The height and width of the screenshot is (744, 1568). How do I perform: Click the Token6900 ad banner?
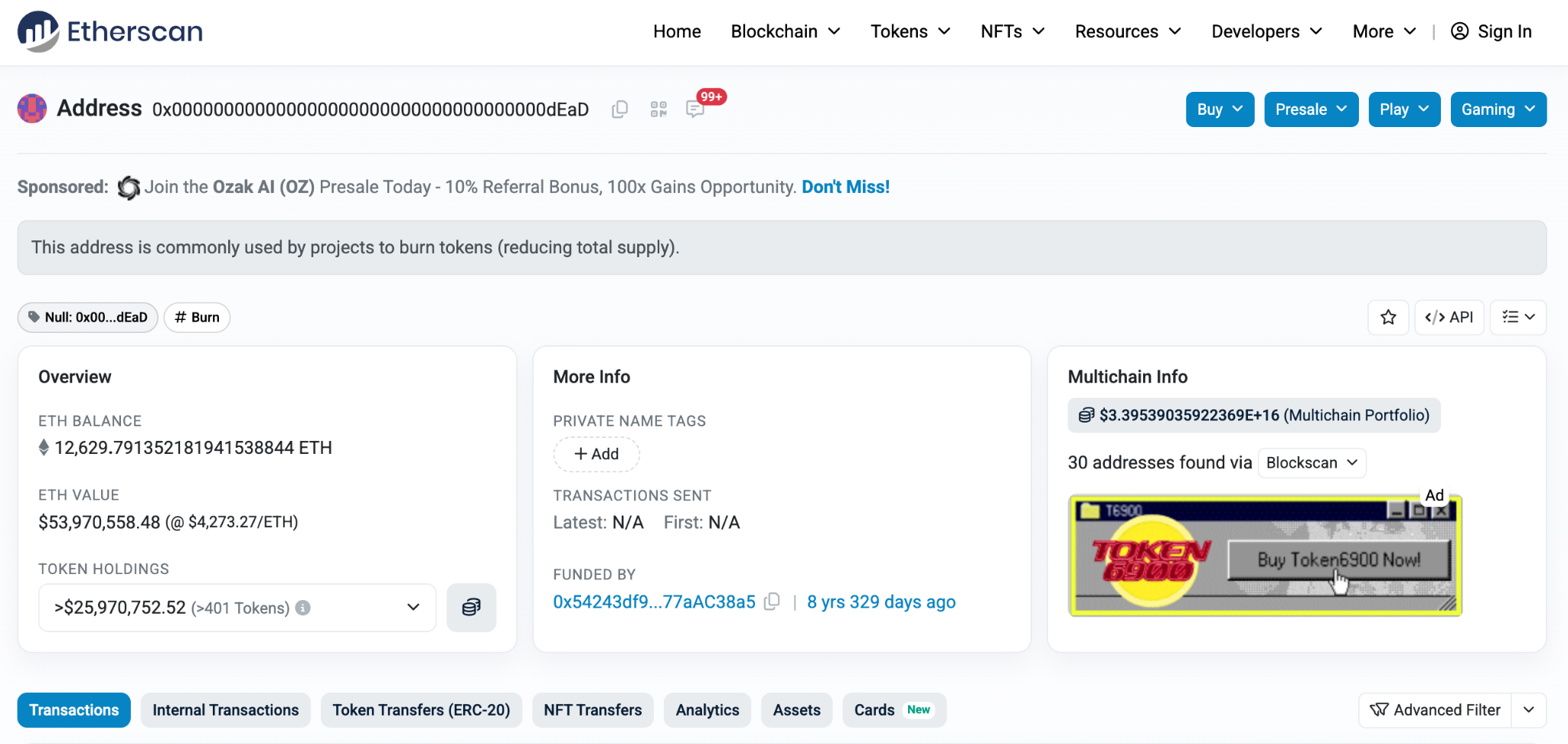pyautogui.click(x=1265, y=556)
